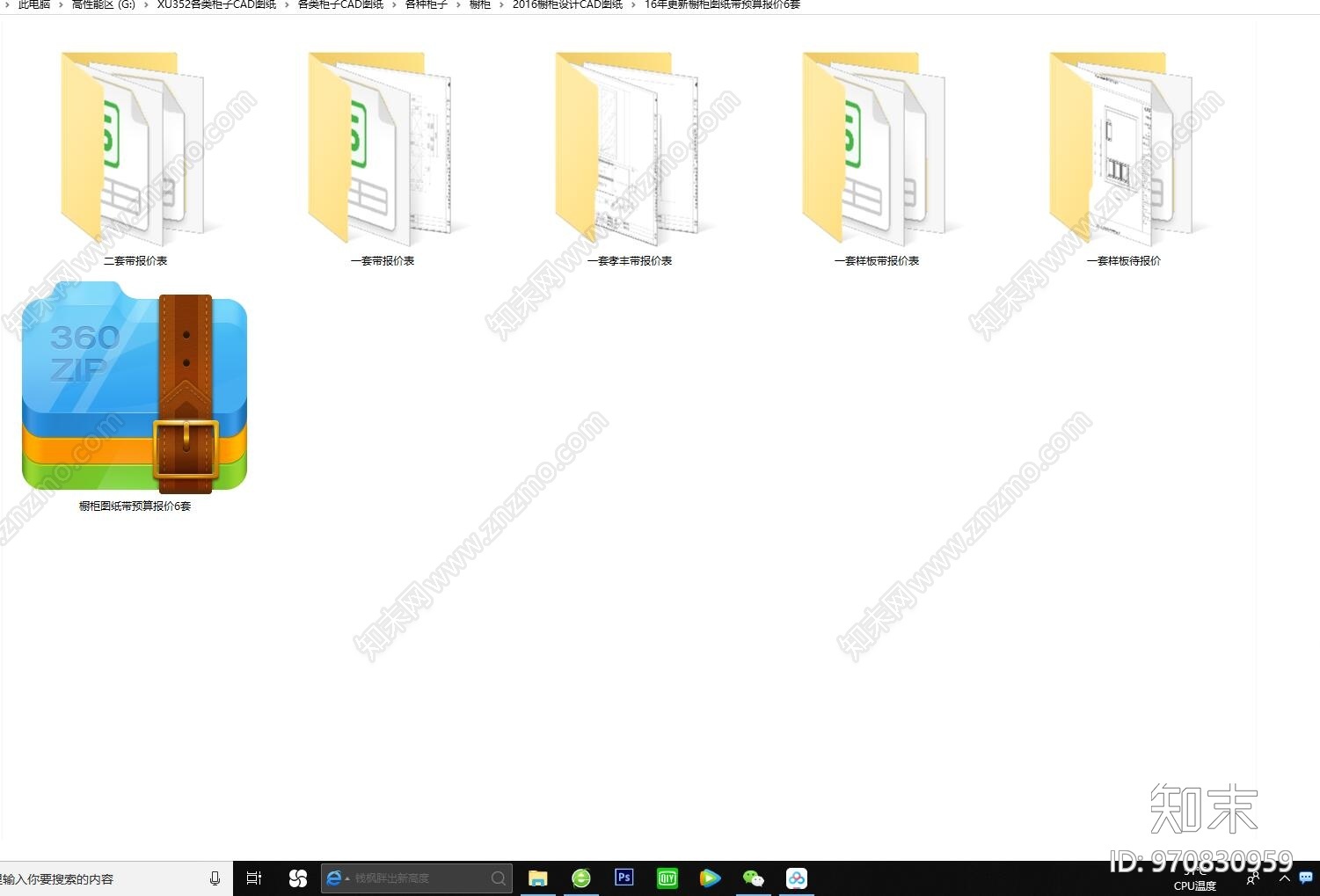The height and width of the screenshot is (896, 1320).
Task: Open File Explorer from the taskbar
Action: (537, 878)
